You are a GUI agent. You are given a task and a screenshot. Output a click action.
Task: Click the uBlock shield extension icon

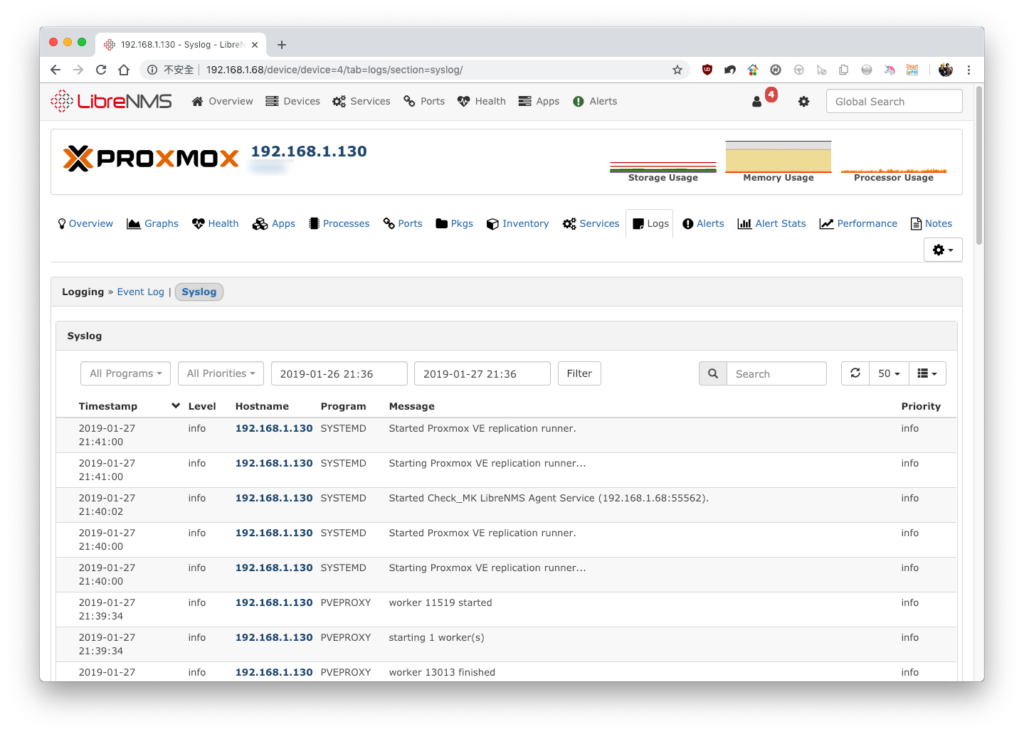point(707,70)
